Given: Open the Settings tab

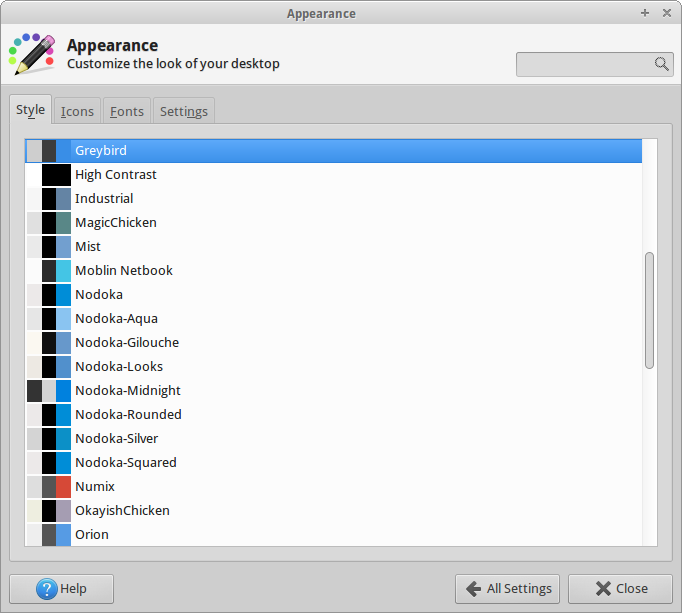Looking at the screenshot, I should (184, 111).
